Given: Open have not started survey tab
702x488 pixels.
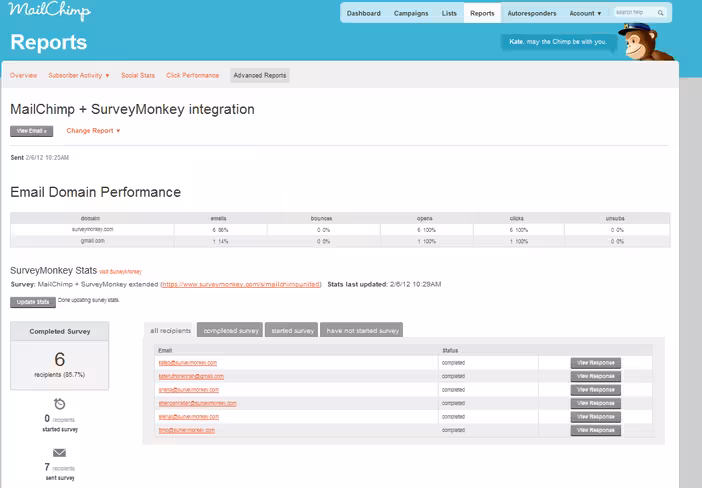Looking at the screenshot, I should [362, 330].
